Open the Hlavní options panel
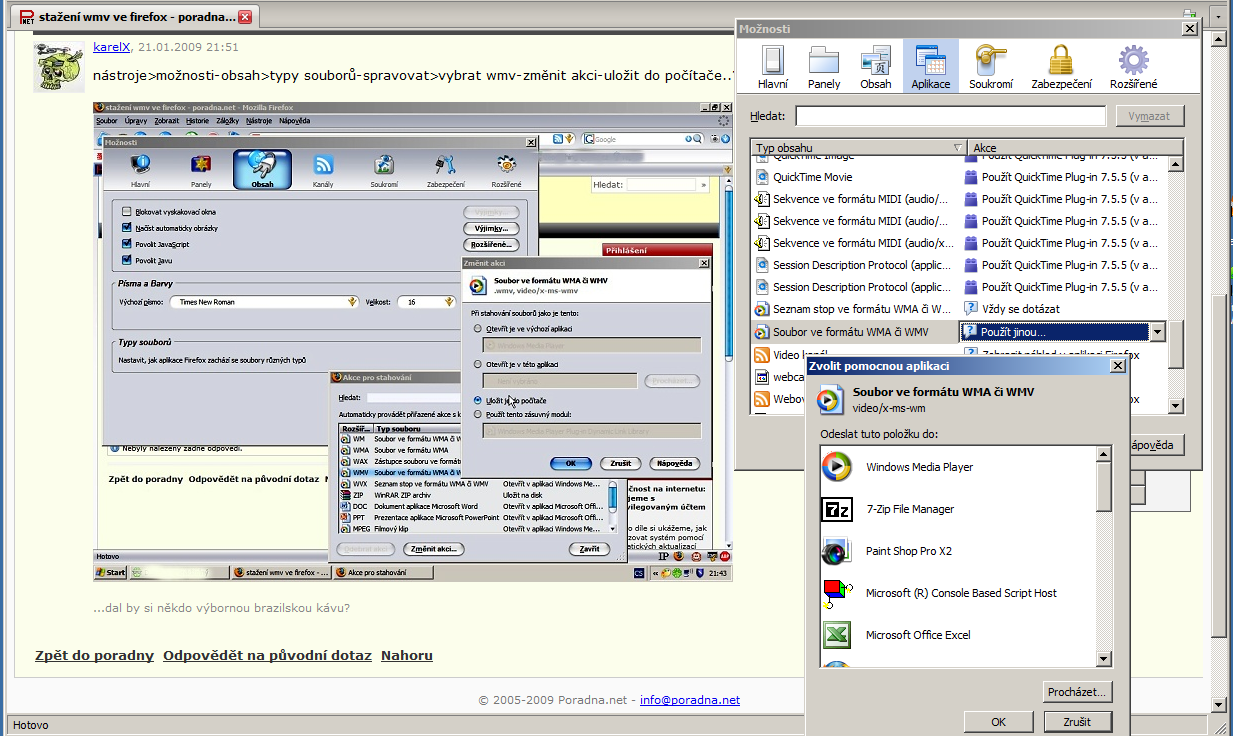1233x736 pixels. point(773,67)
